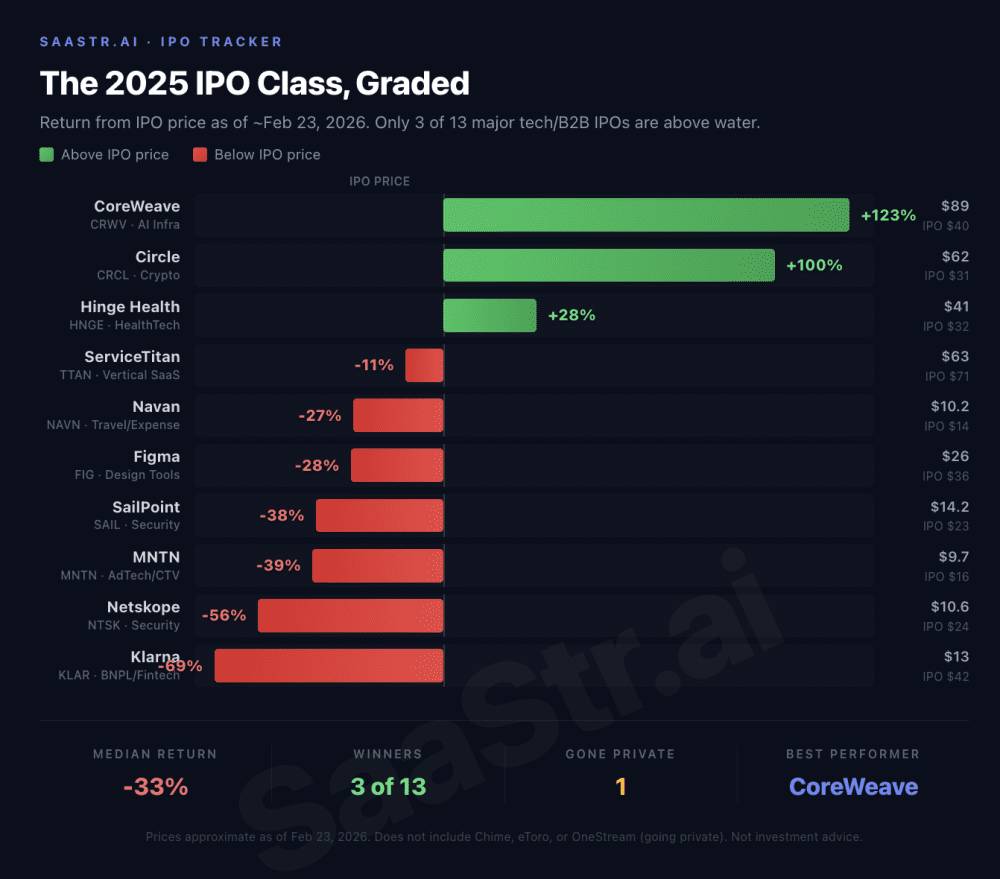Select the Circle +100% bar
Image resolution: width=1000 pixels, height=879 pixels.
[609, 265]
